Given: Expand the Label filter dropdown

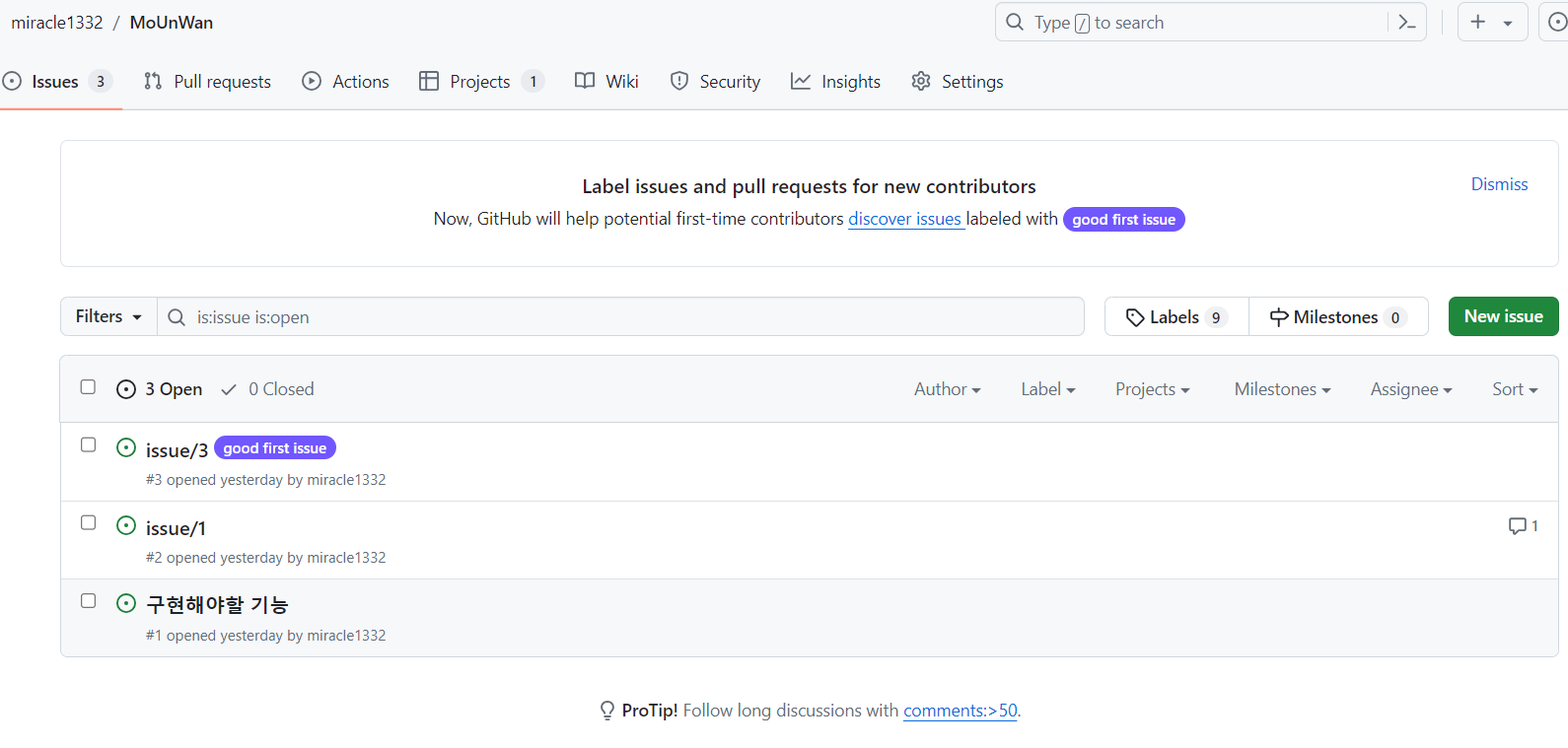Looking at the screenshot, I should 1047,389.
